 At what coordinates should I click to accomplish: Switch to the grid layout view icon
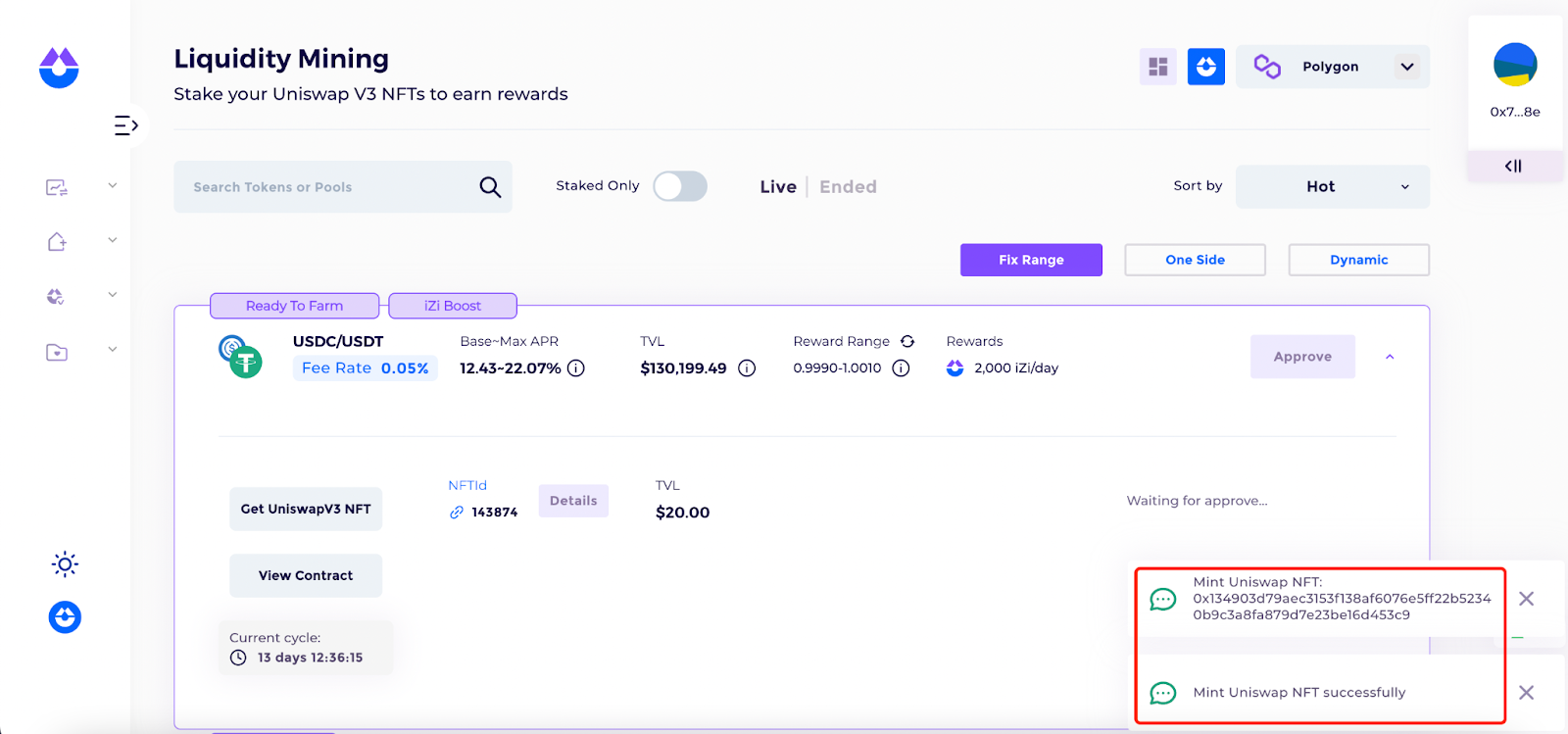pyautogui.click(x=1158, y=67)
